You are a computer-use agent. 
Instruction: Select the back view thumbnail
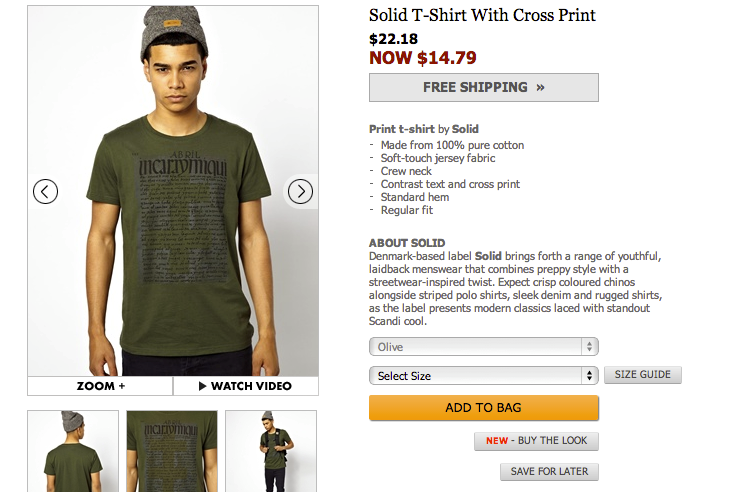[72, 450]
